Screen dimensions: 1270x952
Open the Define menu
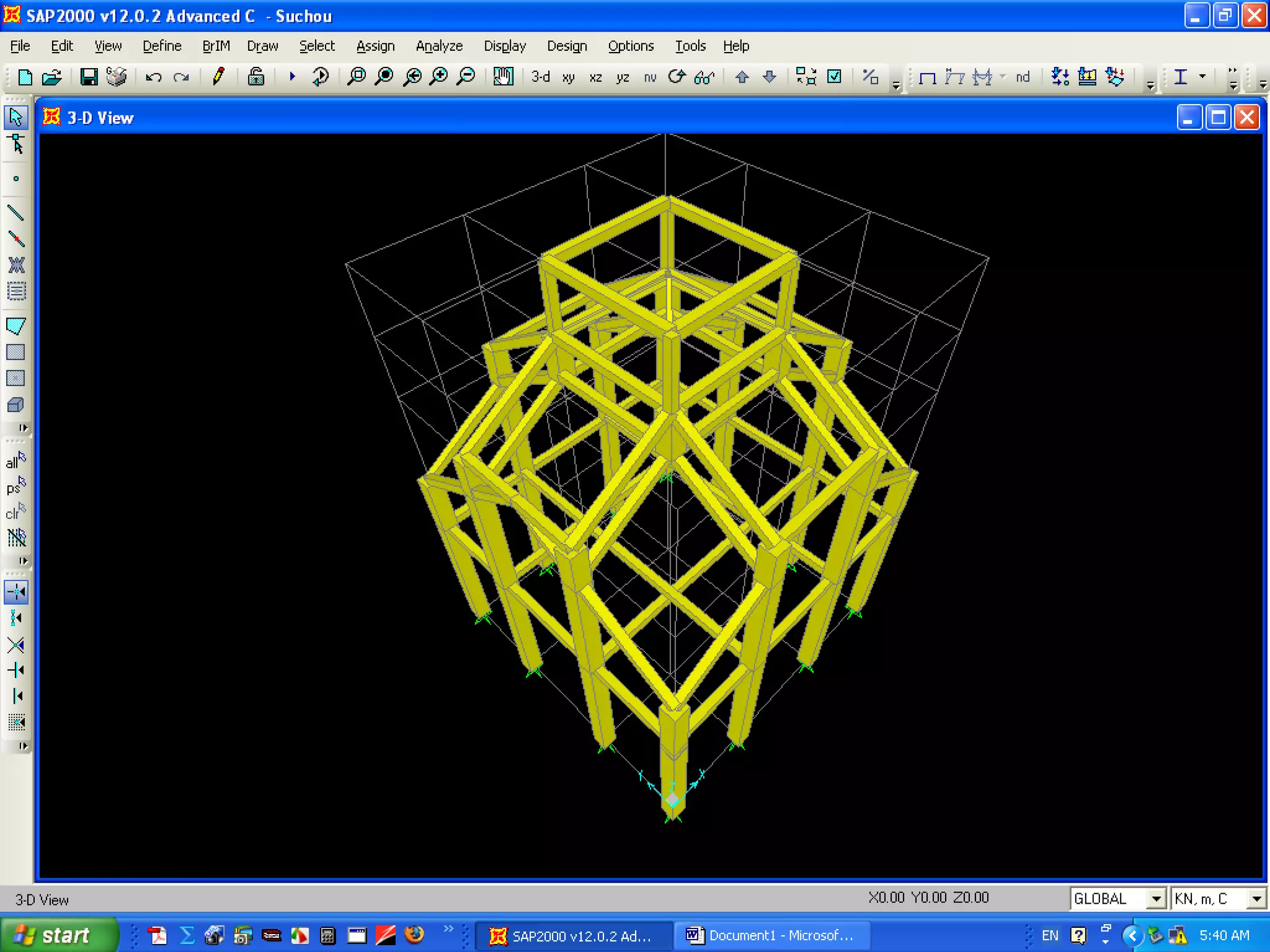(x=162, y=46)
